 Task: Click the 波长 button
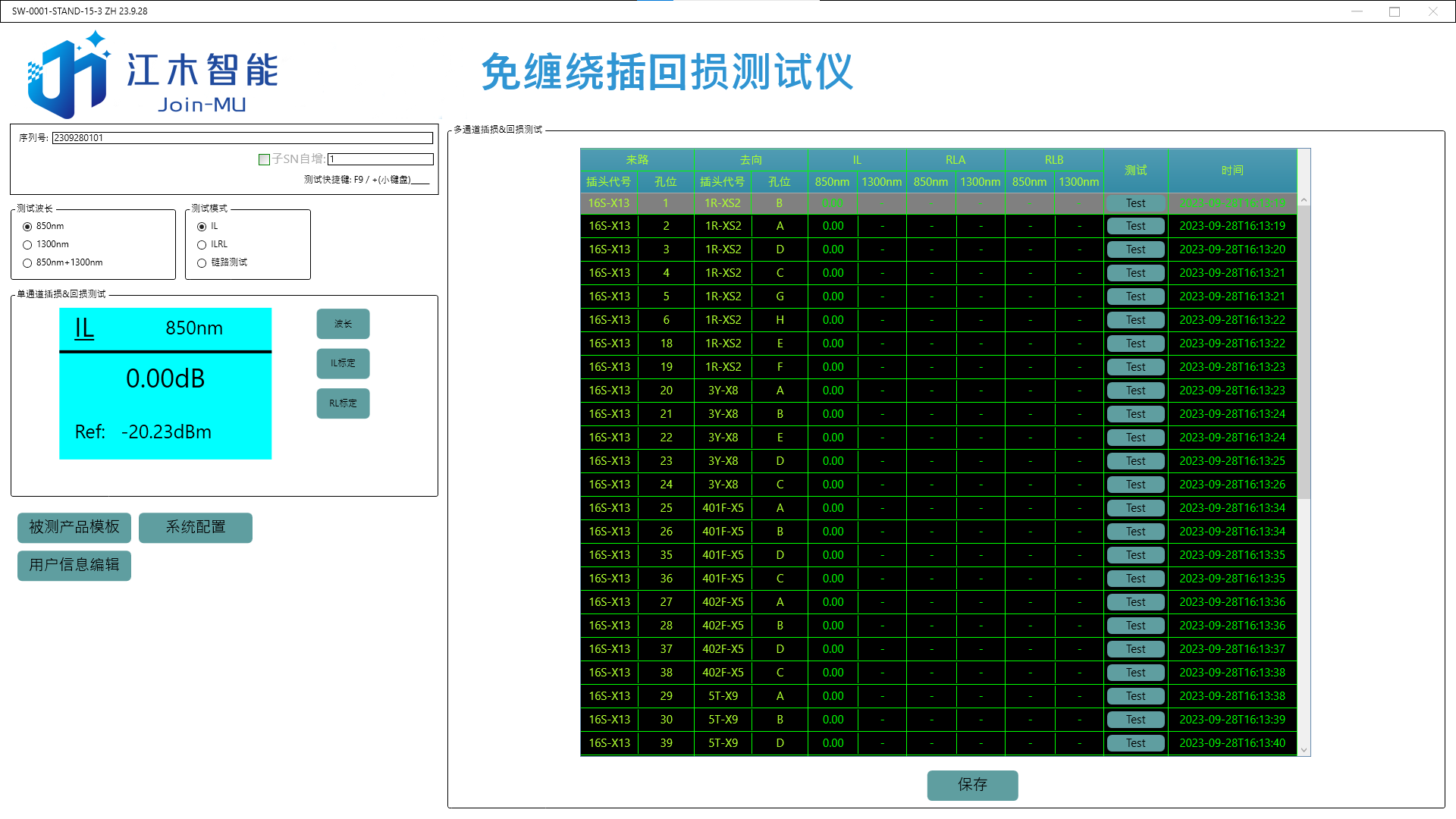click(343, 324)
